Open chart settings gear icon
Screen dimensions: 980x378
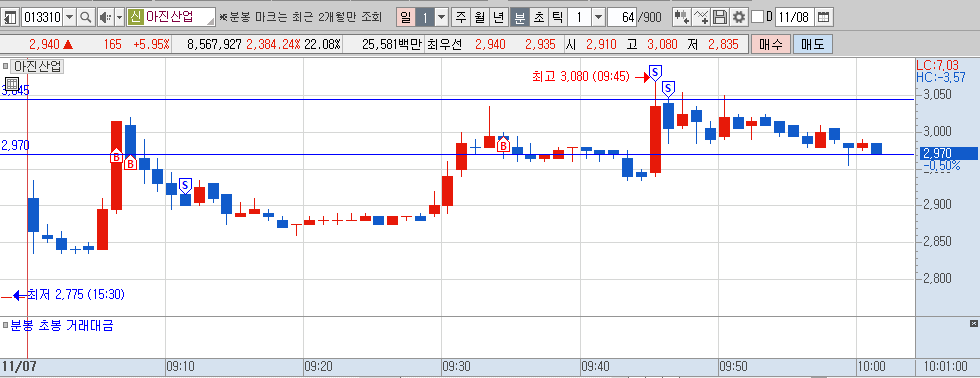739,17
